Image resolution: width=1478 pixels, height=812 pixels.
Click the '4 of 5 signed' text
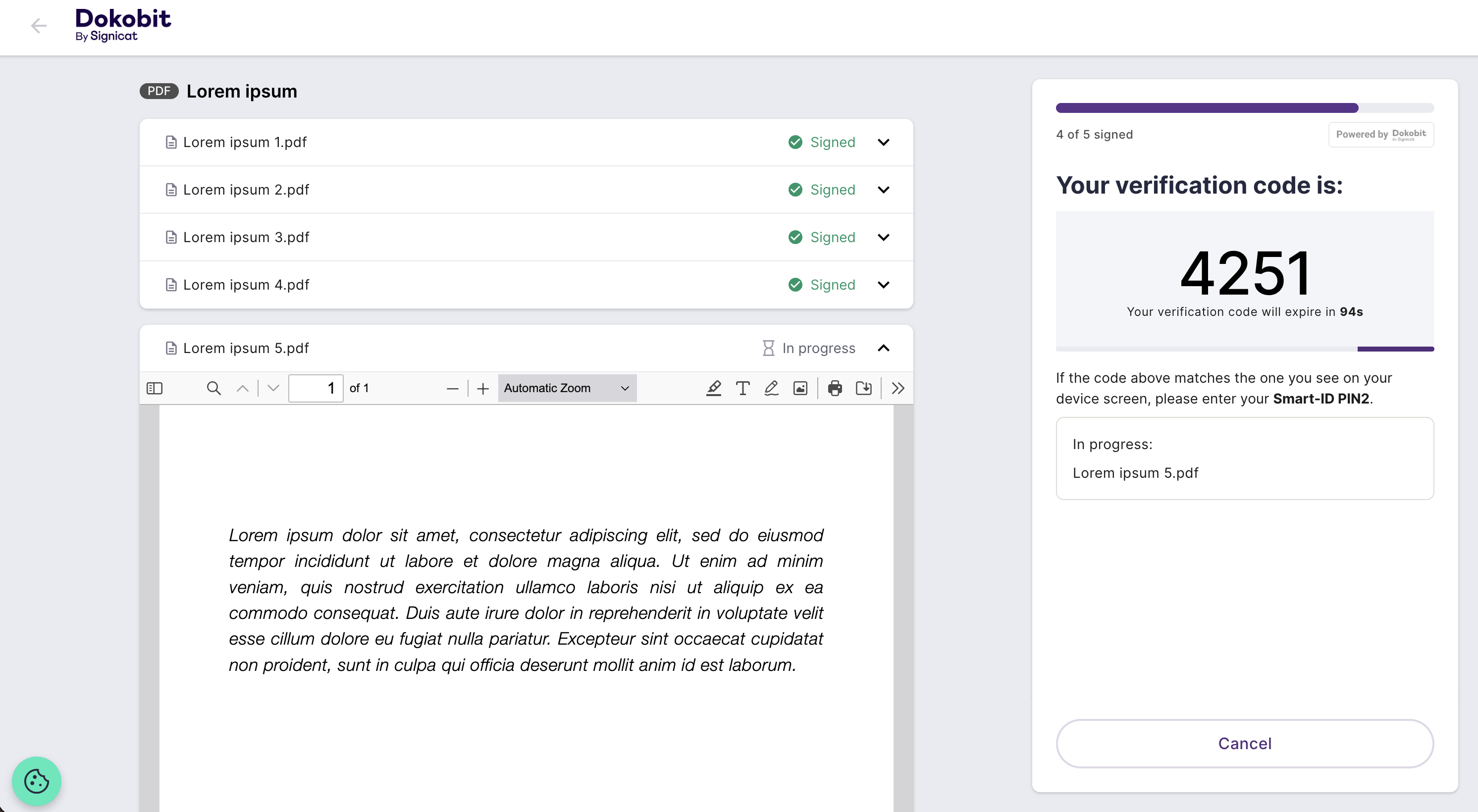tap(1094, 135)
